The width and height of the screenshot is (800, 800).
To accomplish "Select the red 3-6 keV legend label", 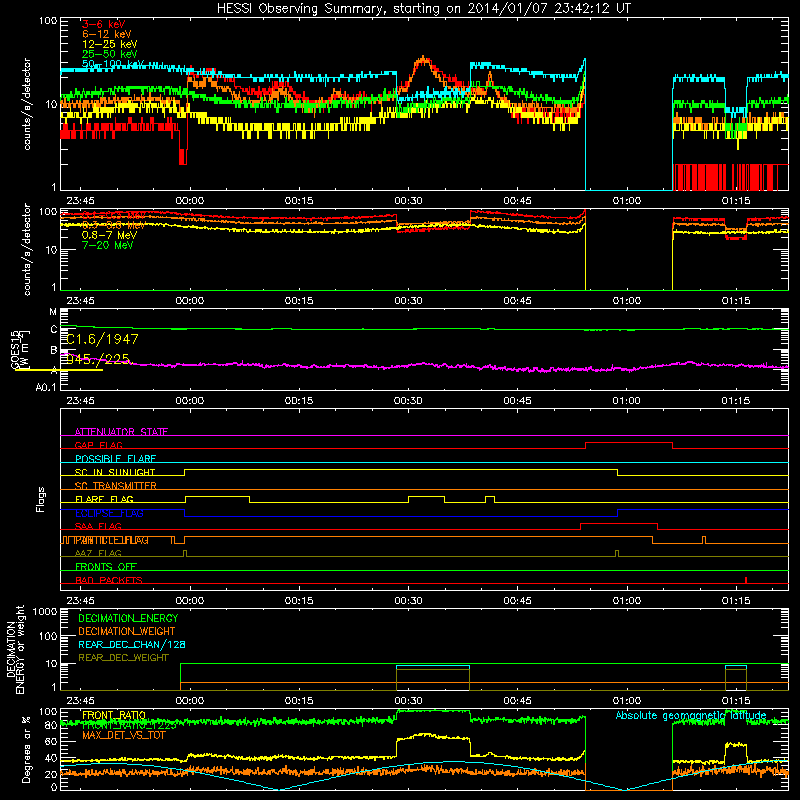I will tap(104, 24).
